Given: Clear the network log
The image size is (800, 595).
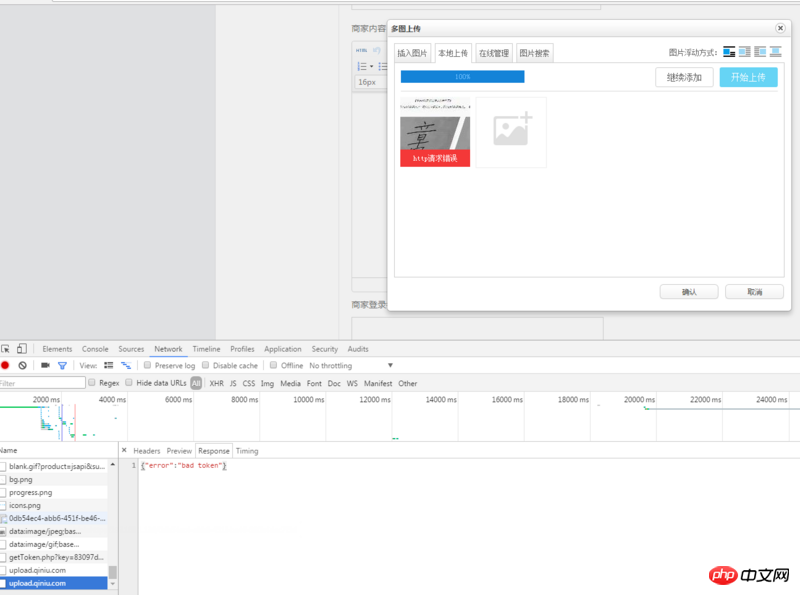Looking at the screenshot, I should point(22,366).
